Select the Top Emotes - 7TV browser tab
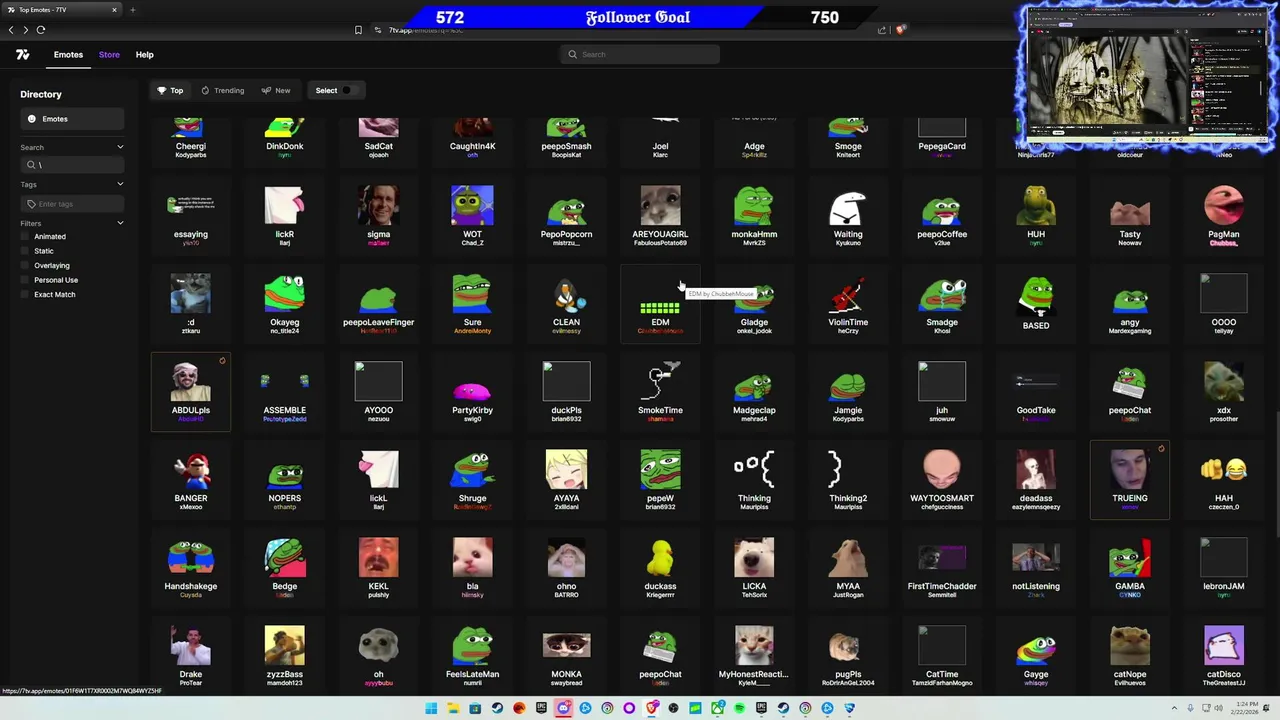This screenshot has height=720, width=1280. coord(62,10)
